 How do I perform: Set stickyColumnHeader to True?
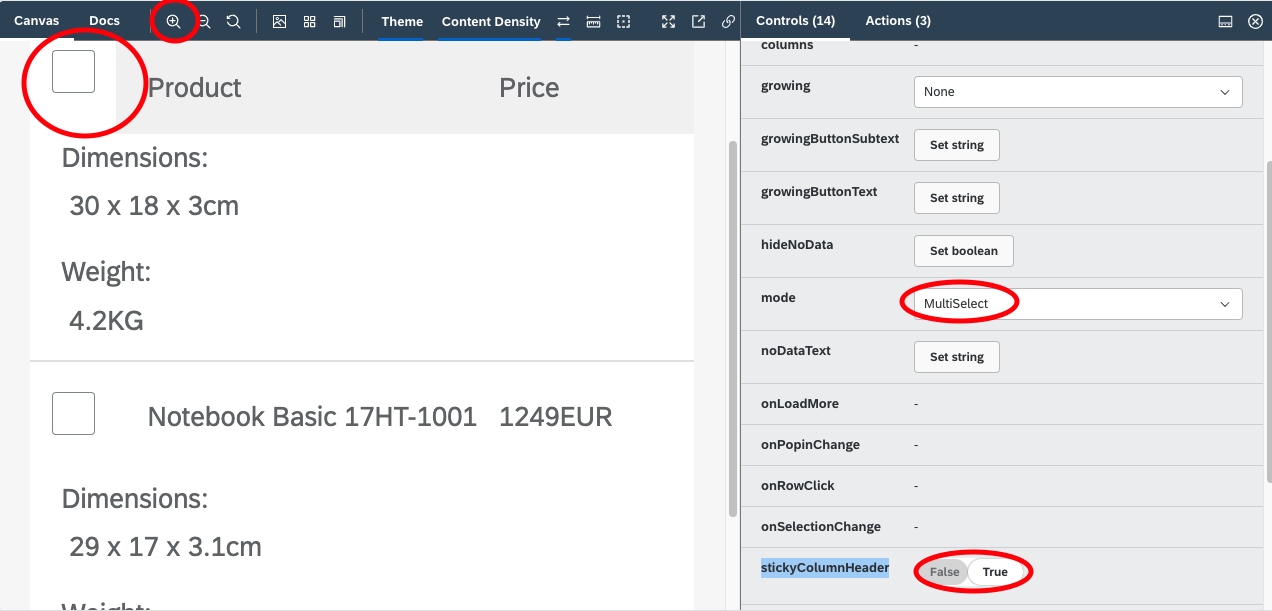click(x=995, y=571)
